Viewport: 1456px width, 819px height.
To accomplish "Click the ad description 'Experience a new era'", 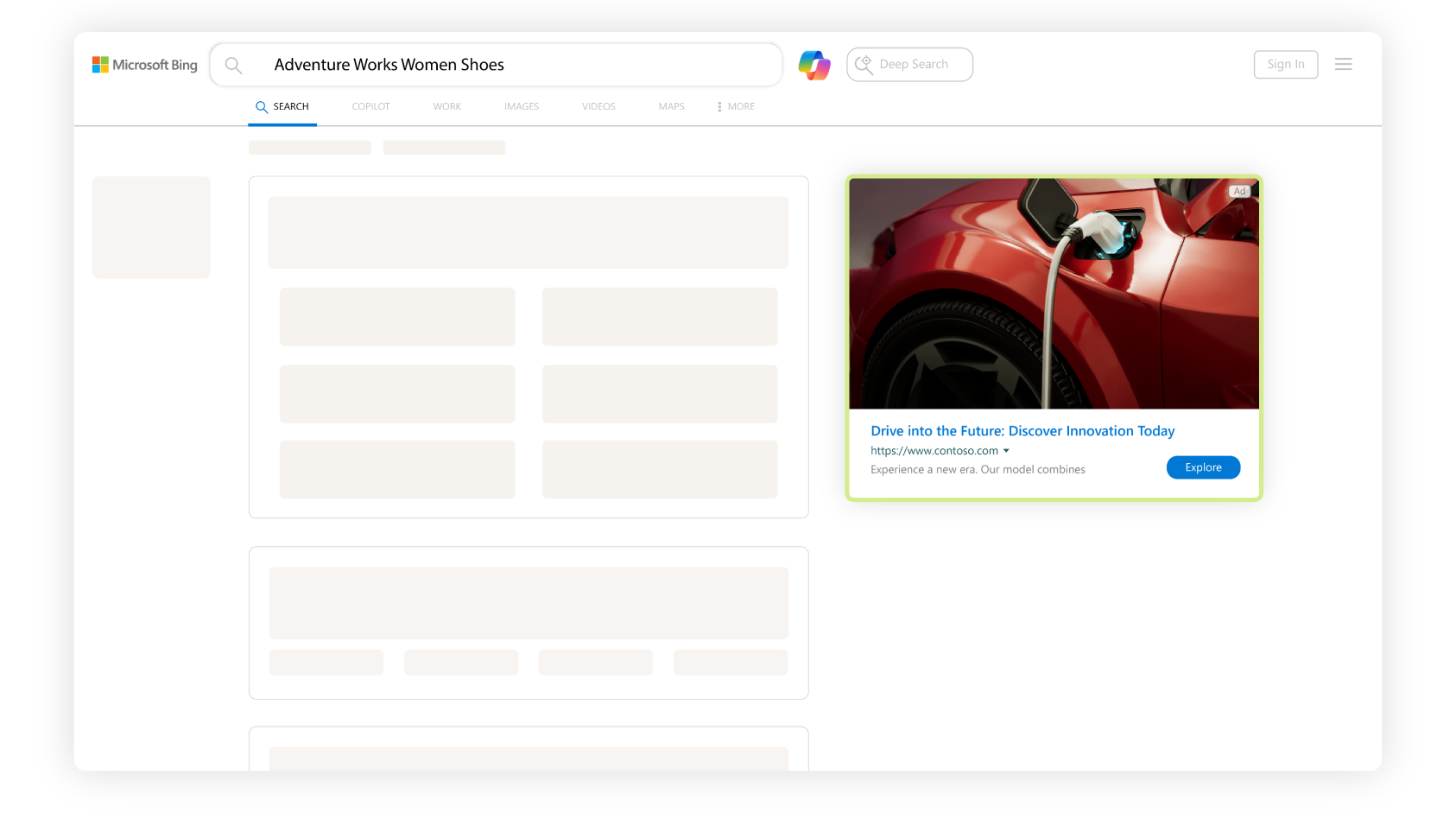I will click(x=978, y=470).
